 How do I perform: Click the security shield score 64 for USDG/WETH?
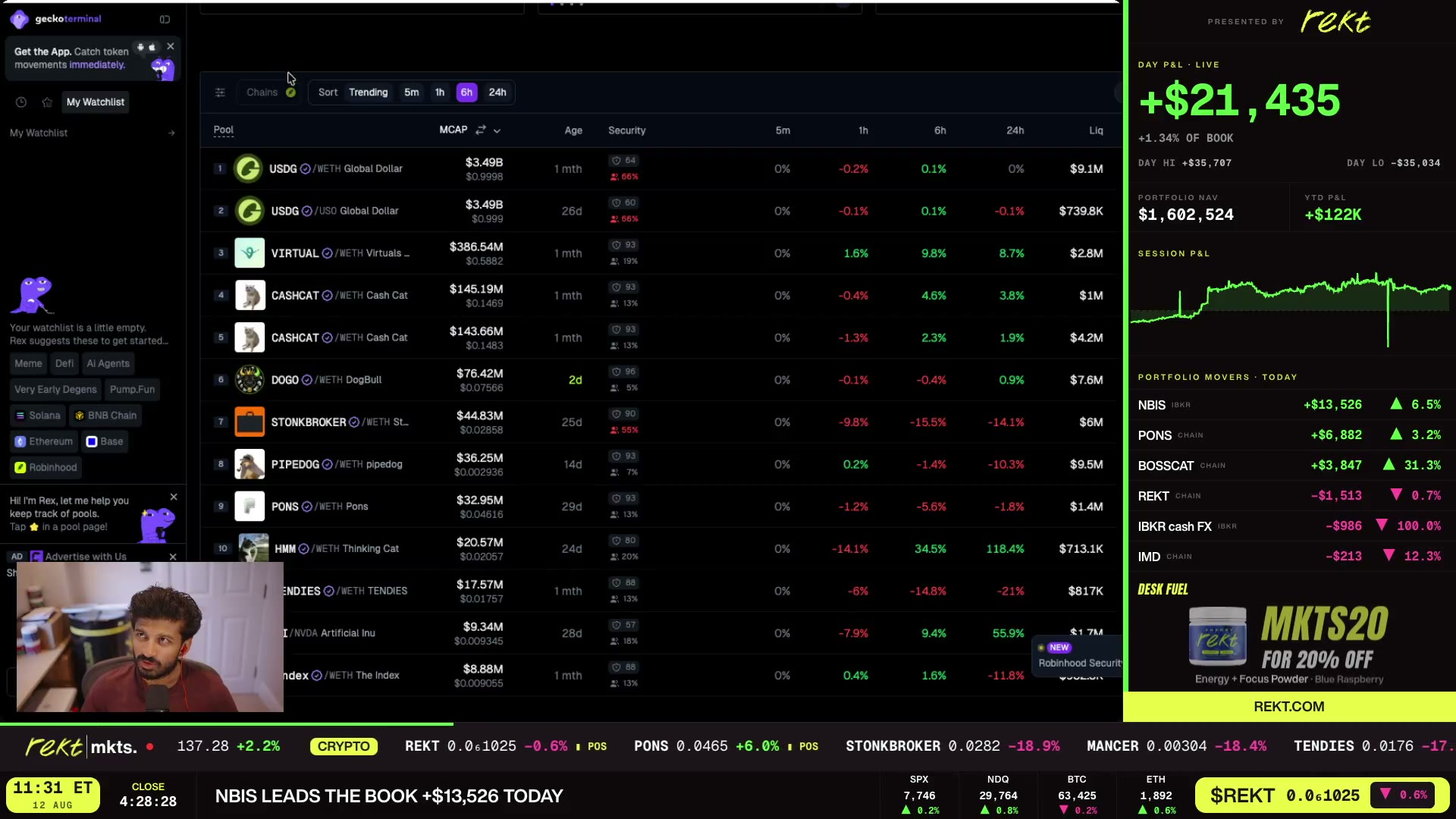[624, 161]
